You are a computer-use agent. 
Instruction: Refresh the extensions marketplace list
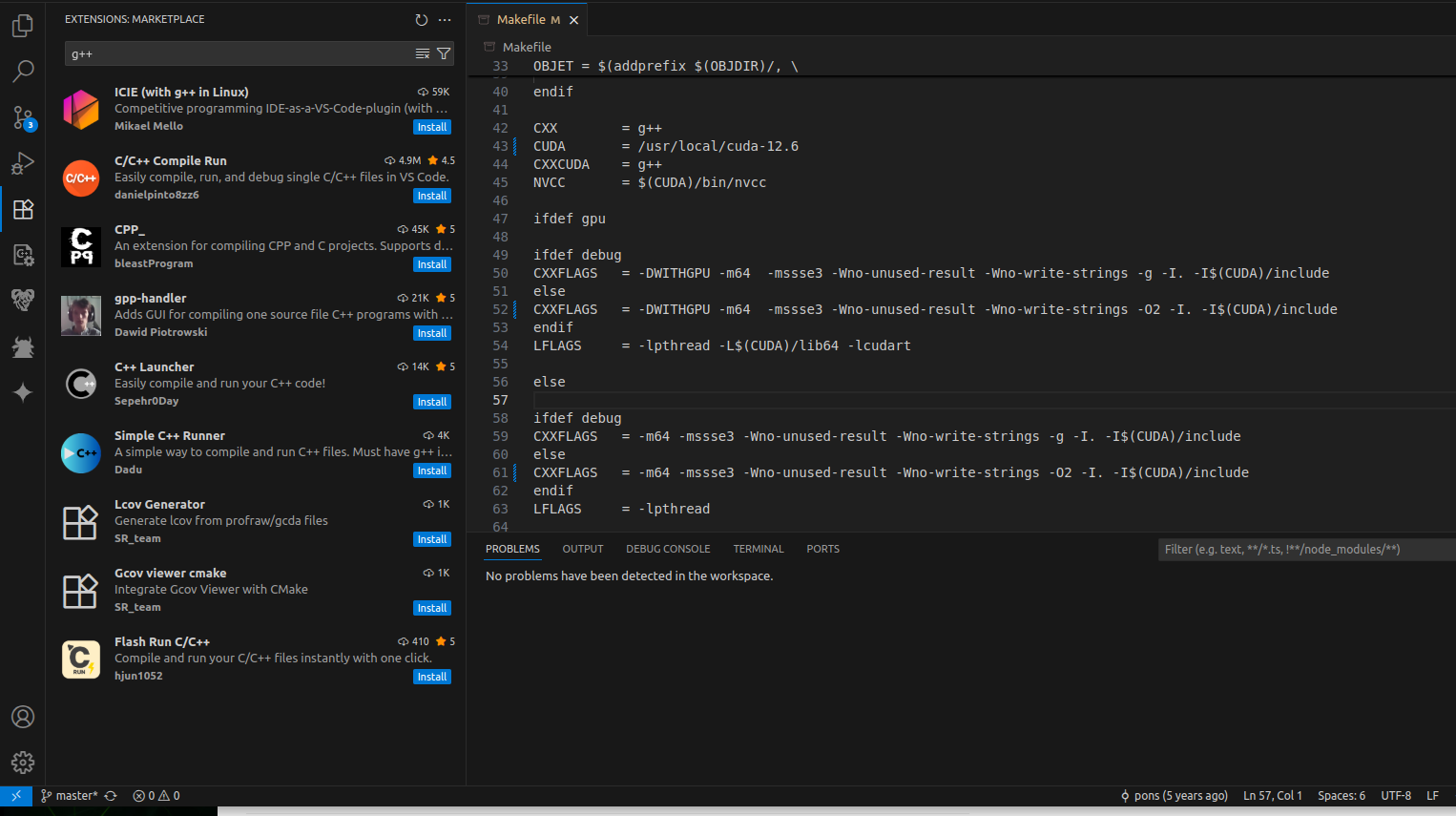[x=422, y=19]
